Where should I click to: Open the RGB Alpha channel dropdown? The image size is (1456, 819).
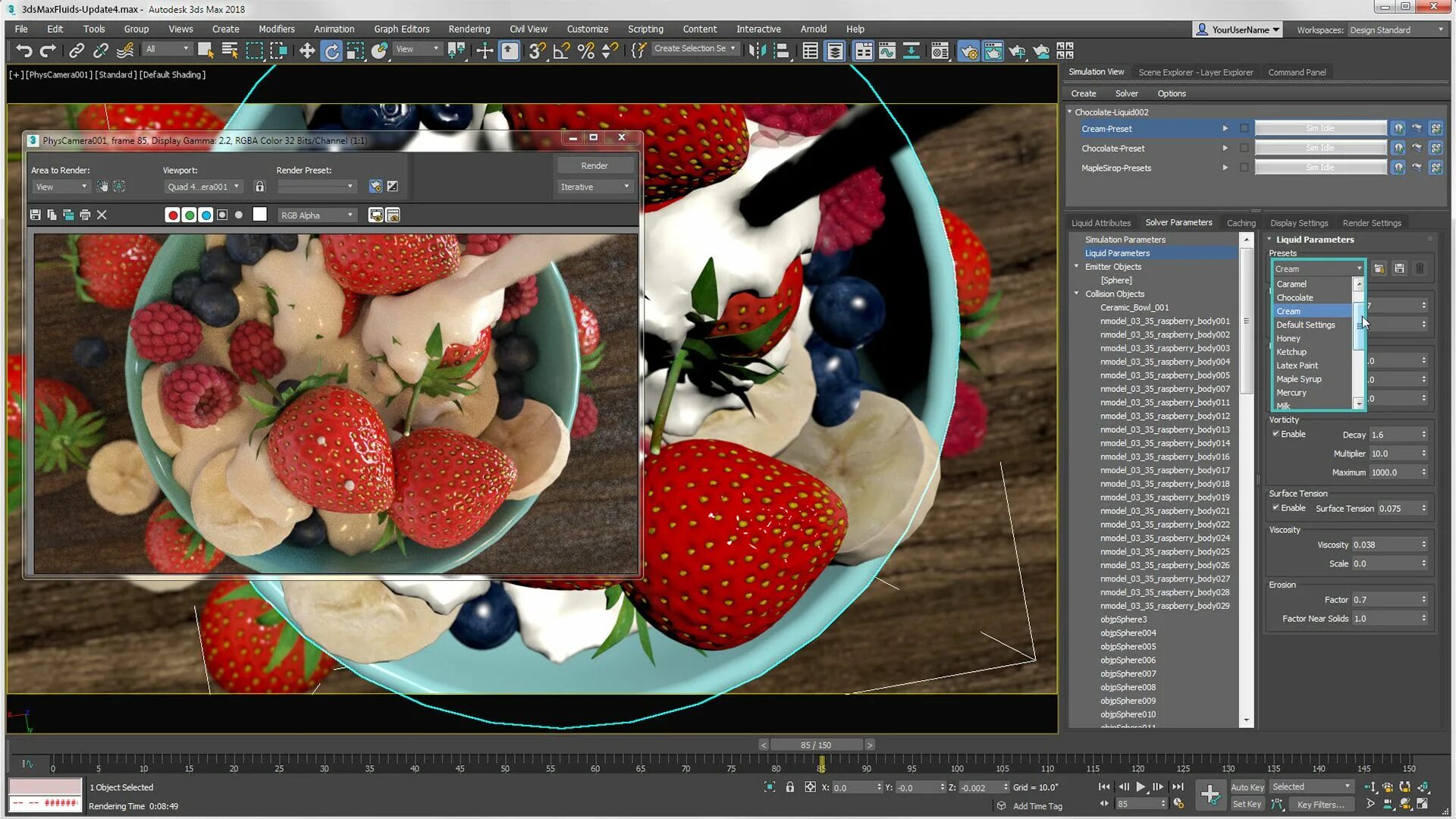[317, 215]
